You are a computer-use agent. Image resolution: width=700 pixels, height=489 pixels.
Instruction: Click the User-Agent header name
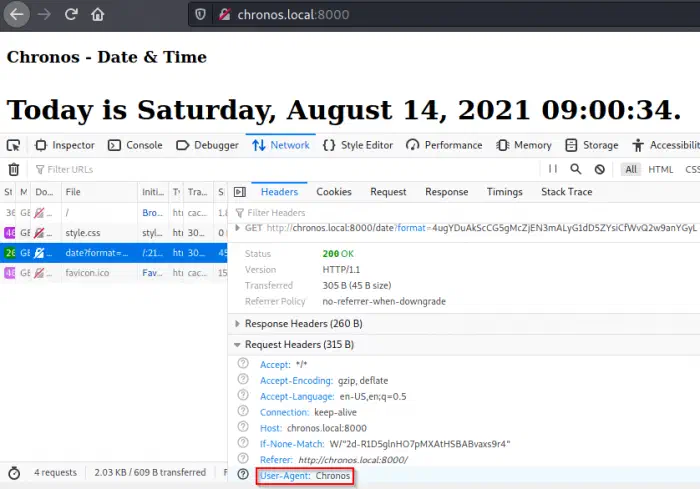click(285, 476)
